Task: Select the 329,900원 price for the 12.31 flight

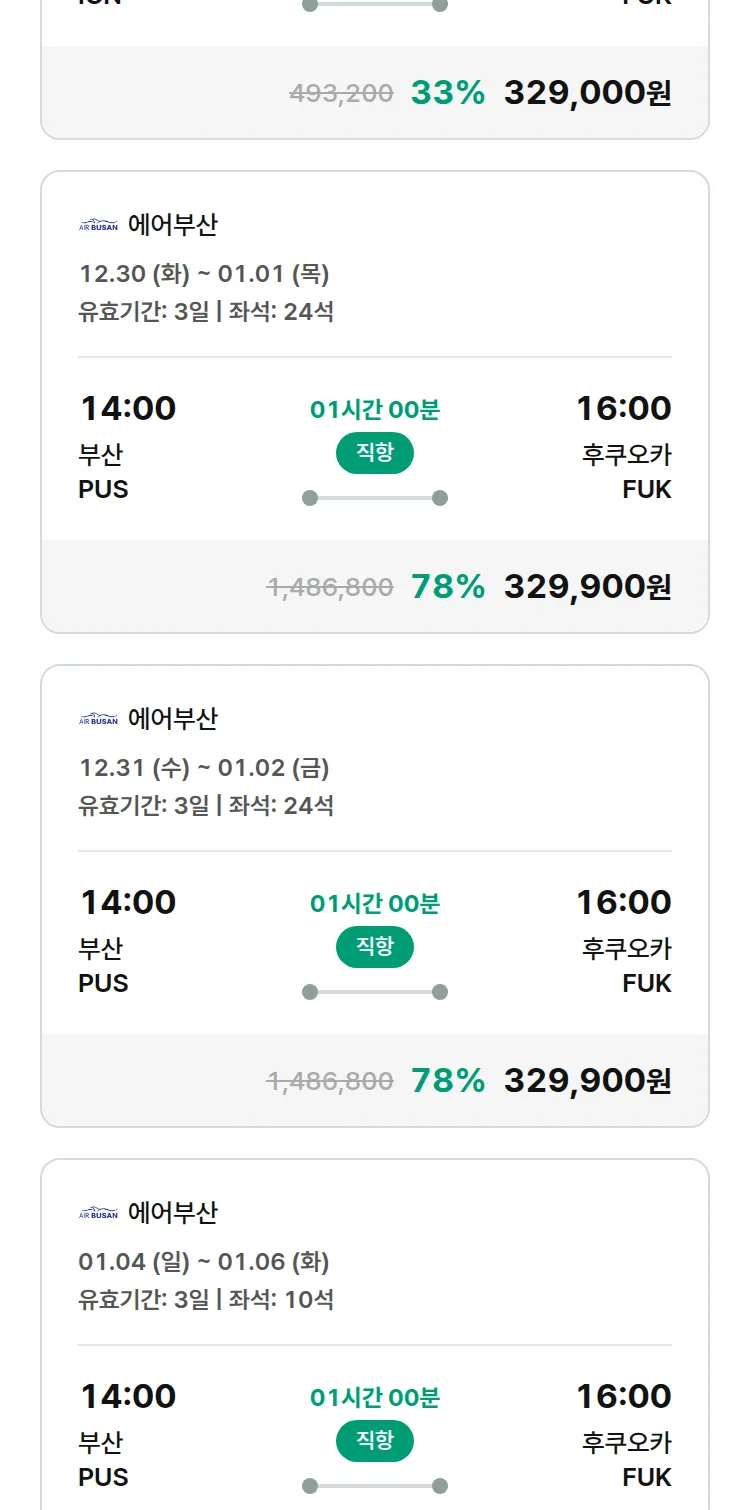Action: tap(587, 1081)
